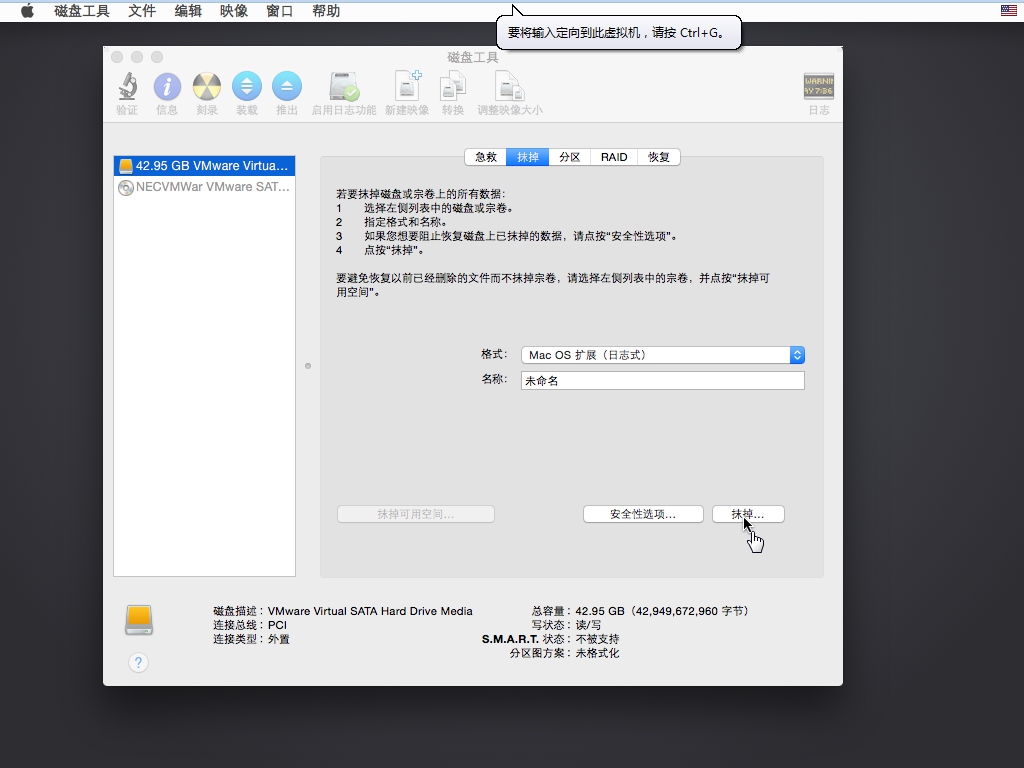The width and height of the screenshot is (1024, 768).
Task: Open the Info (信息) toolbar icon
Action: point(167,86)
